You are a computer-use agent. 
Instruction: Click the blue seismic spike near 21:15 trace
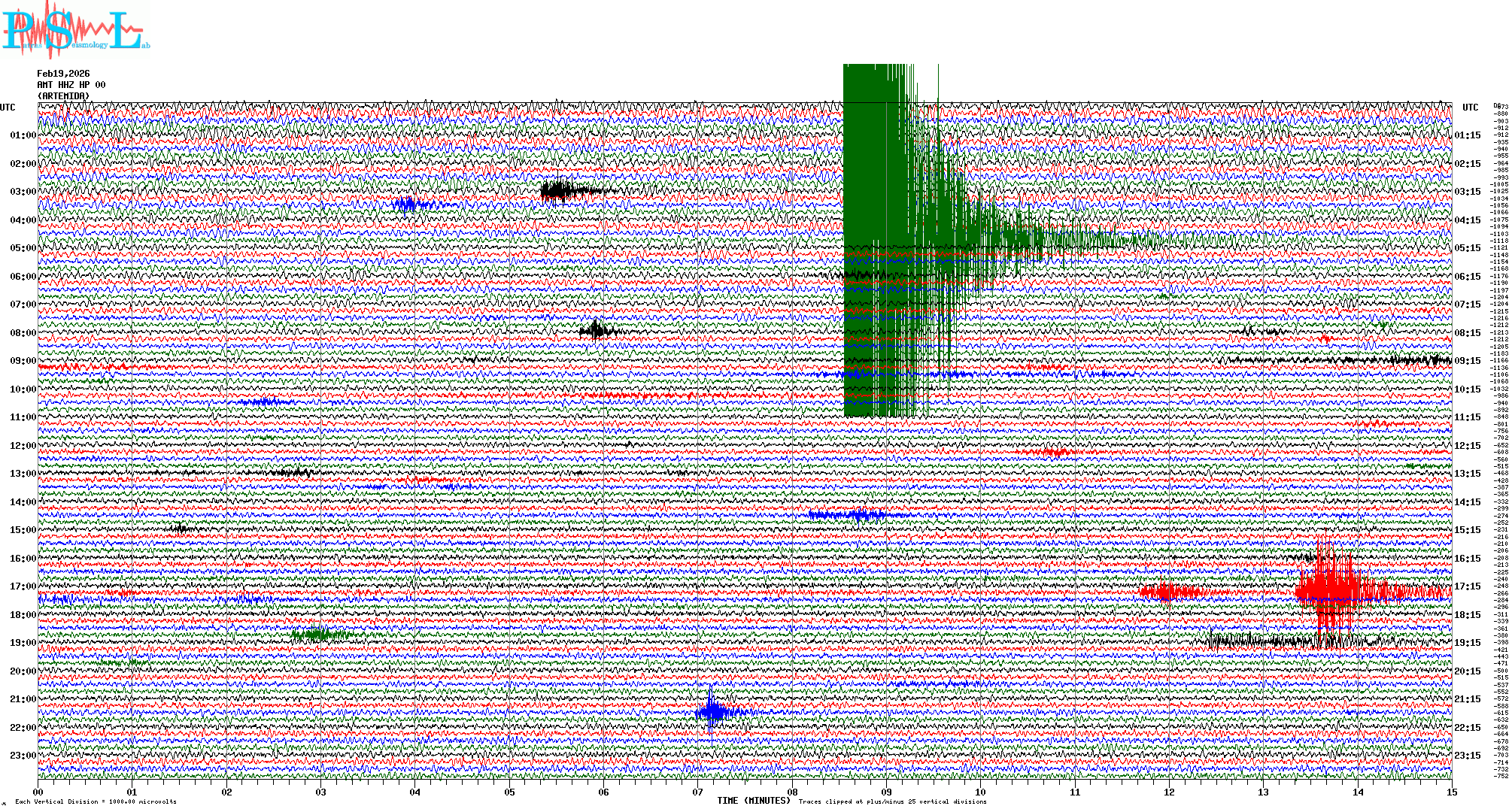pyautogui.click(x=712, y=712)
